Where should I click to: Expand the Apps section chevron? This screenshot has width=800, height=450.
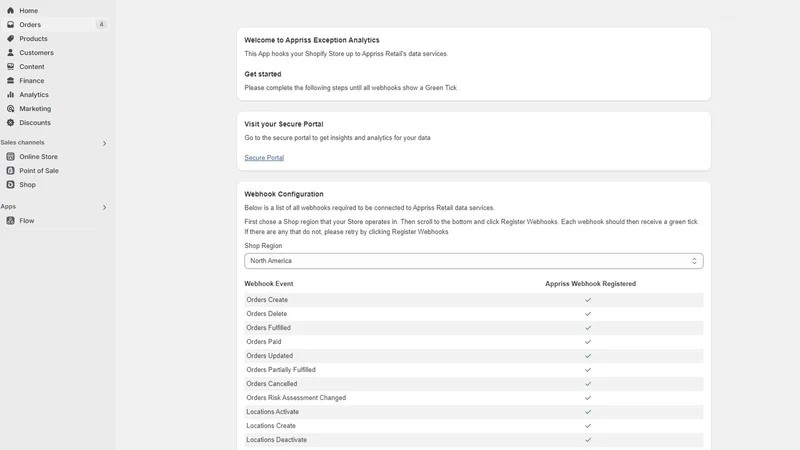104,208
